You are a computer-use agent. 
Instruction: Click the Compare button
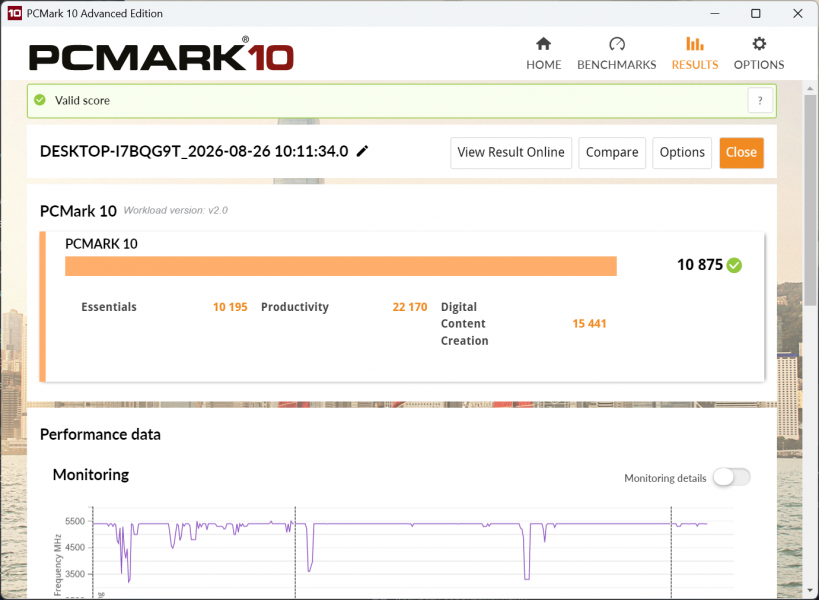click(x=612, y=152)
